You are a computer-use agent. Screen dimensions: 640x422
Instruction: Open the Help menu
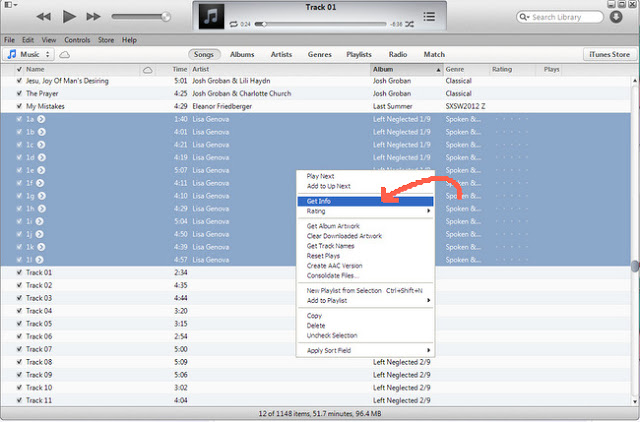[129, 40]
